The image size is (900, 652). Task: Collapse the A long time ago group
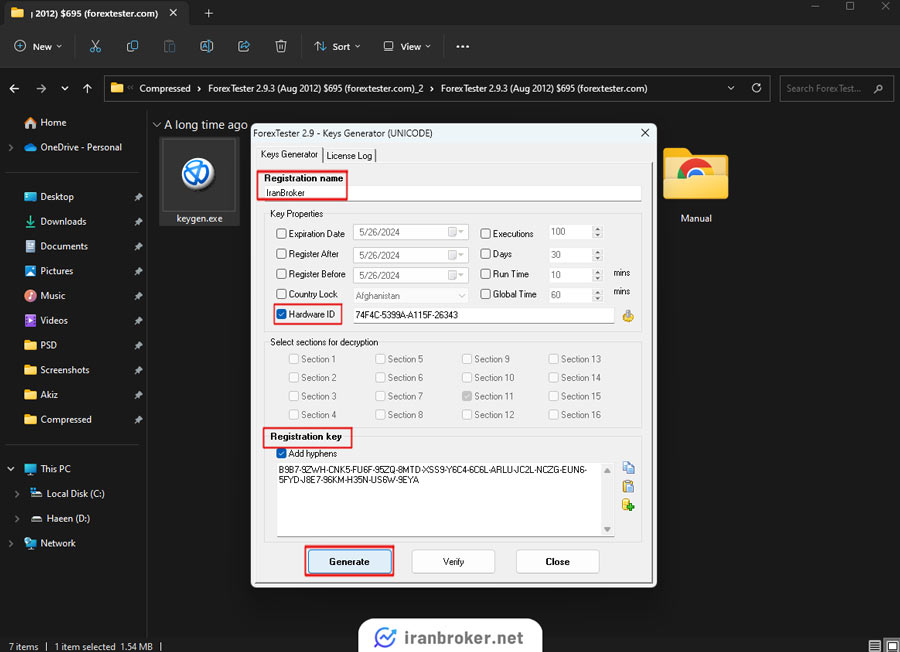tap(157, 125)
